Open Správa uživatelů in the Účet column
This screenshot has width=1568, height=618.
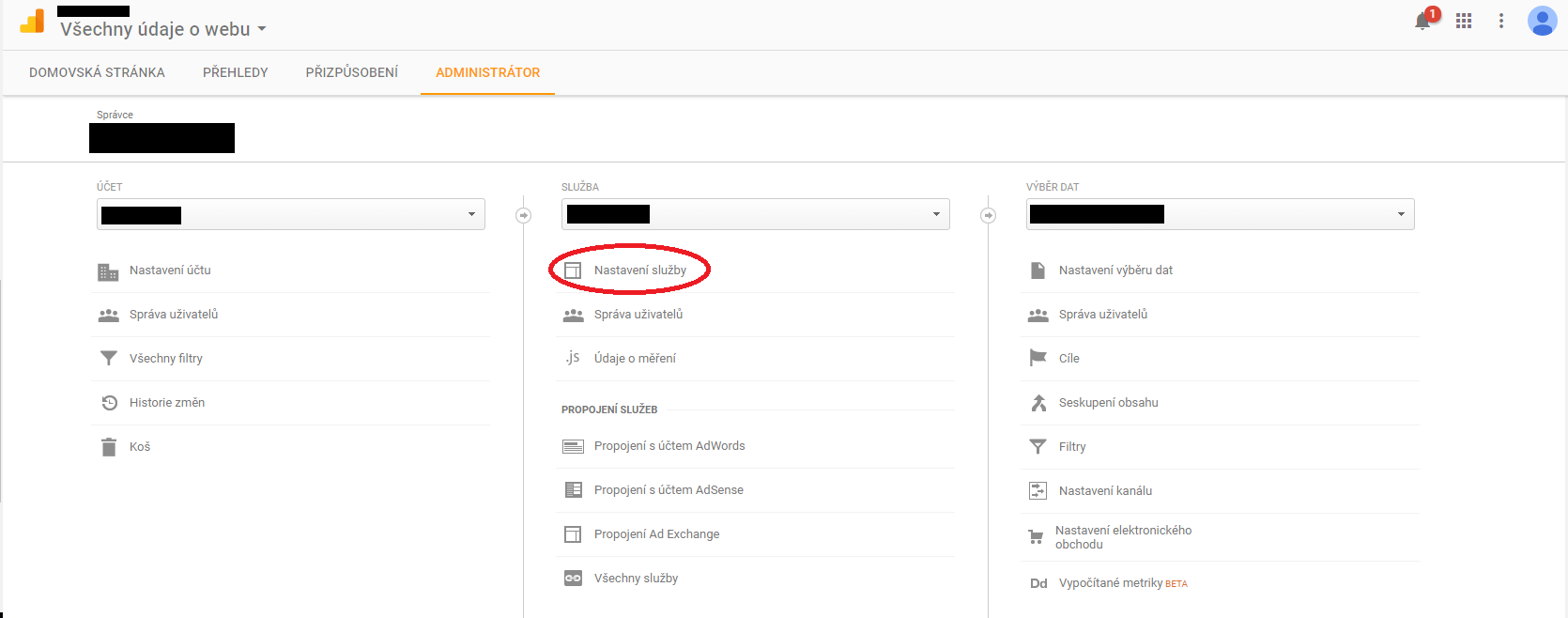[174, 315]
